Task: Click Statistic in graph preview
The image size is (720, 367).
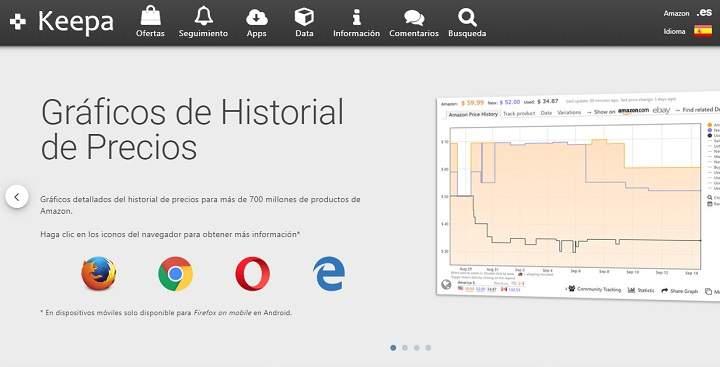Action: pos(641,290)
